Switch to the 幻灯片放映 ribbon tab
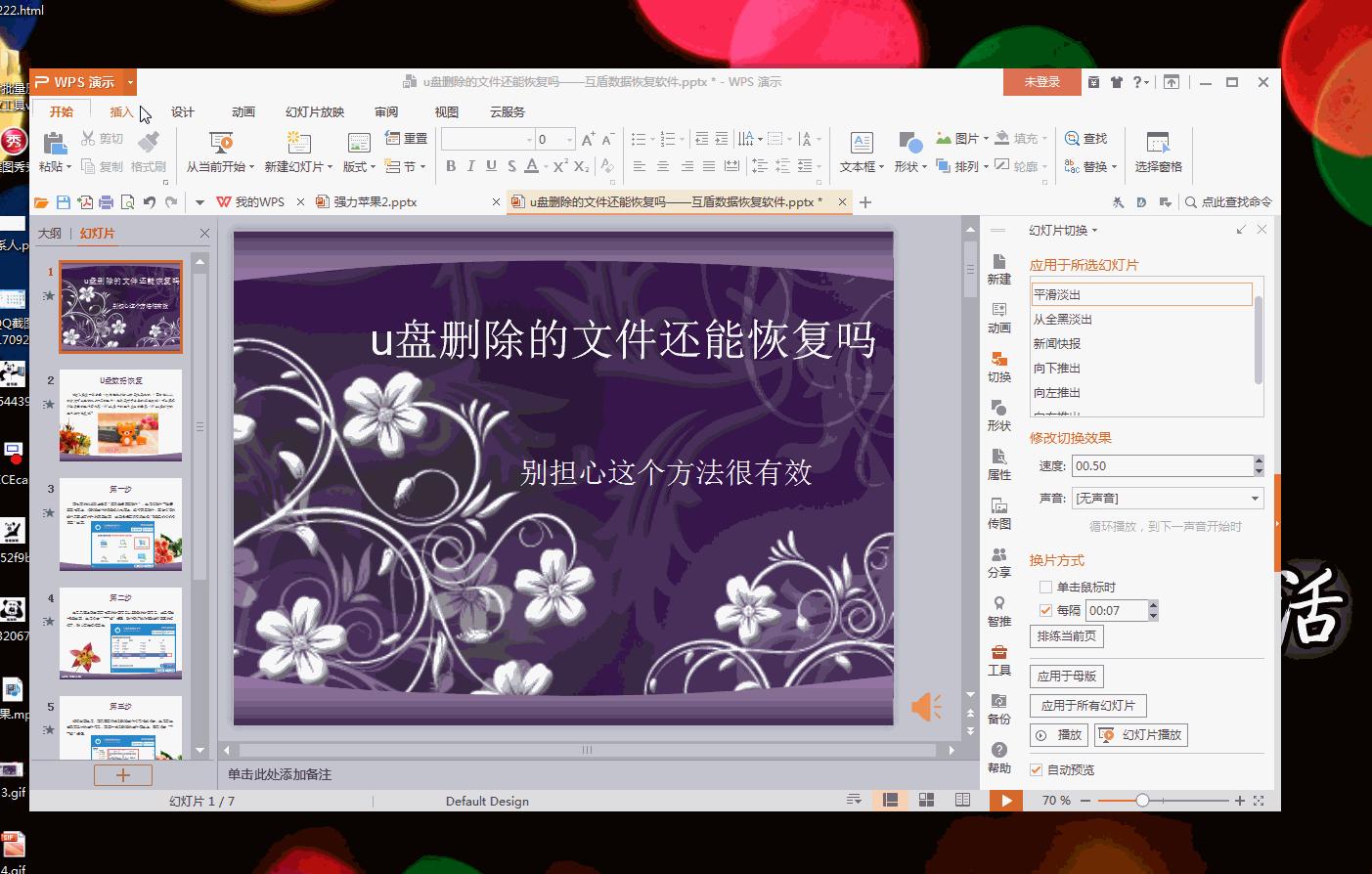Screen dimensions: 1372x874 click(x=313, y=111)
